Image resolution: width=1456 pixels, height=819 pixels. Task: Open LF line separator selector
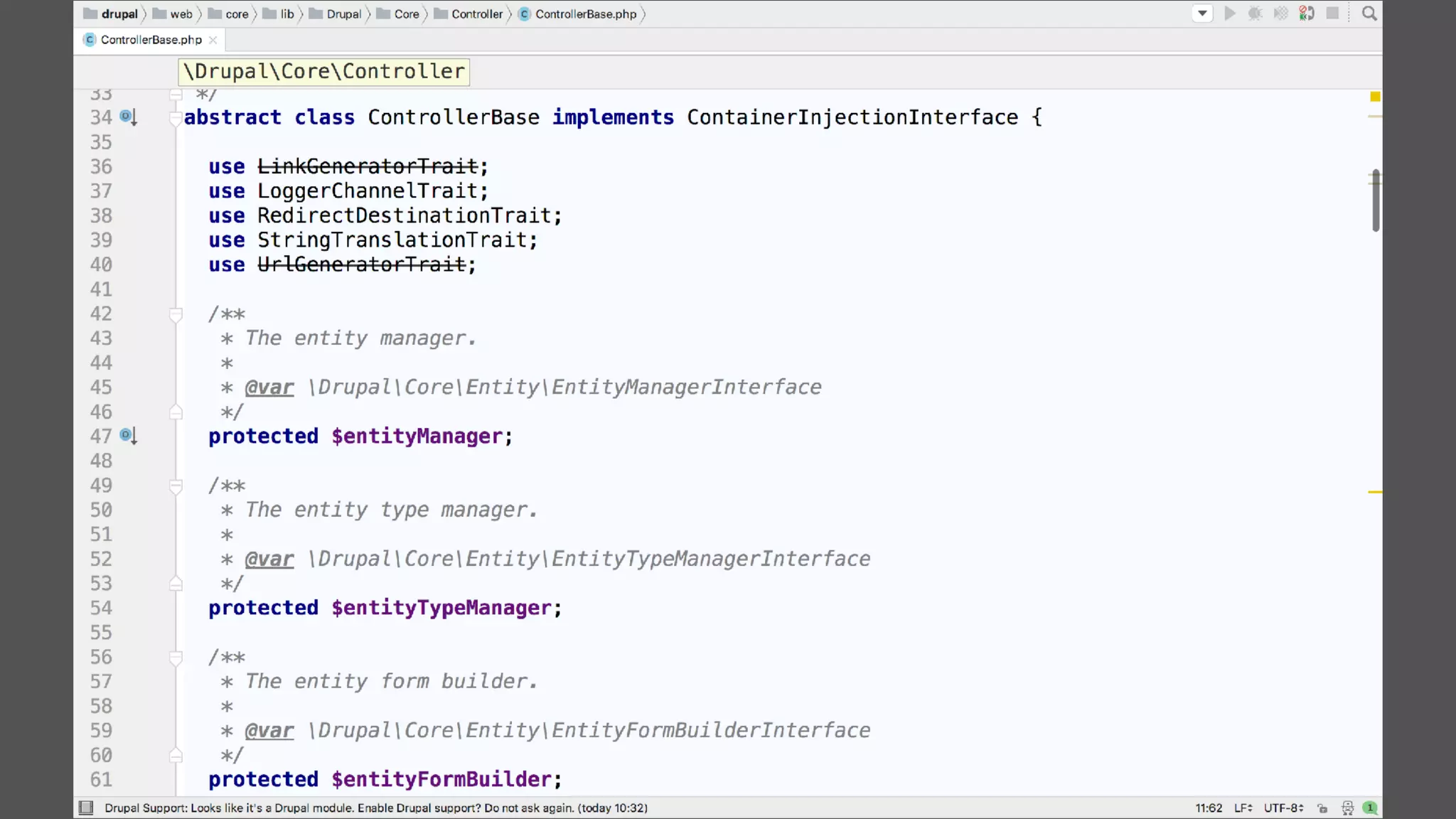click(1243, 808)
